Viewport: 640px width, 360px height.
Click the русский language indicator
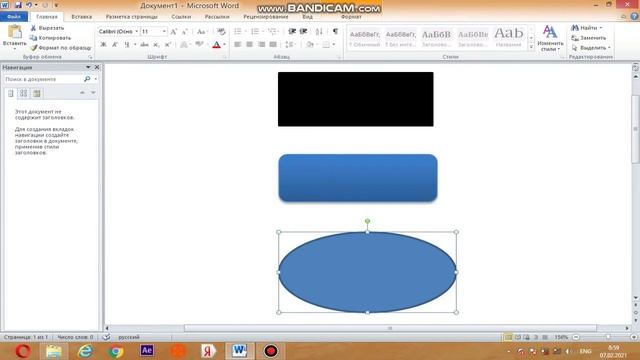point(129,337)
